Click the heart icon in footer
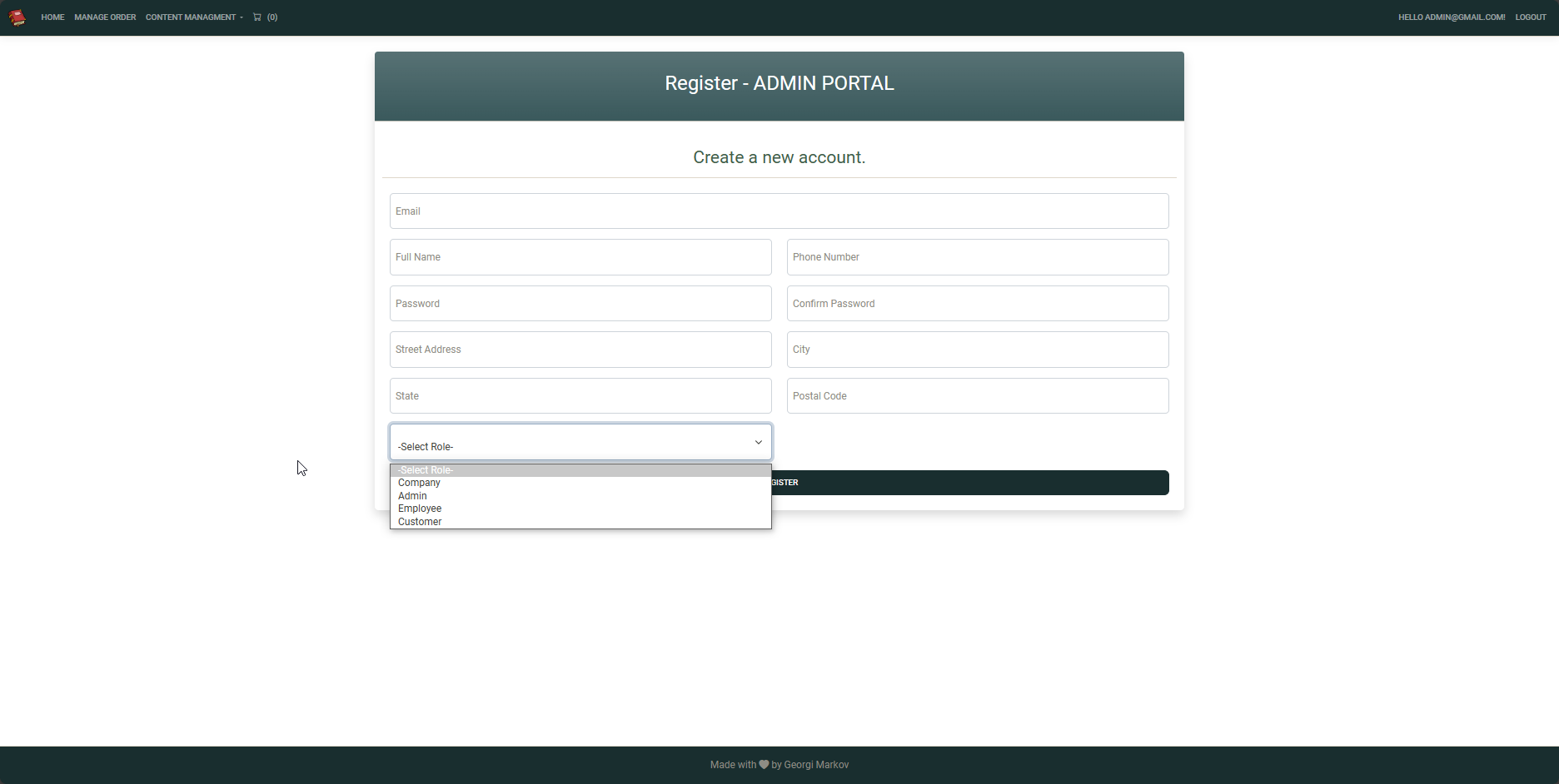 point(764,765)
